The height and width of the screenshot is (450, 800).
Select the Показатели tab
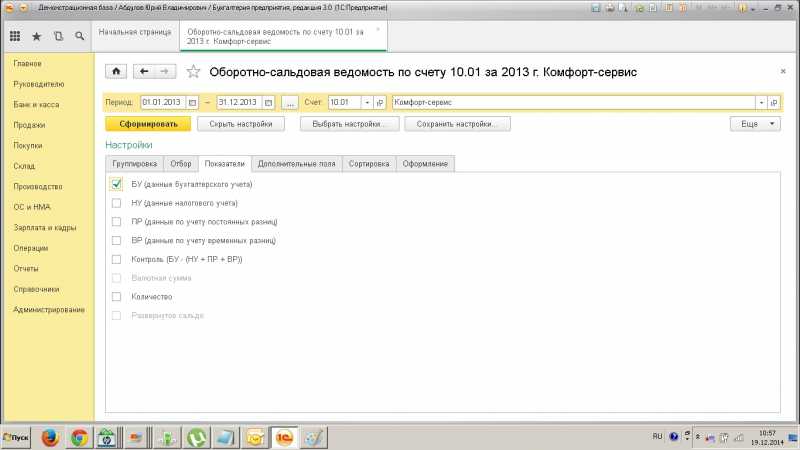pyautogui.click(x=224, y=164)
